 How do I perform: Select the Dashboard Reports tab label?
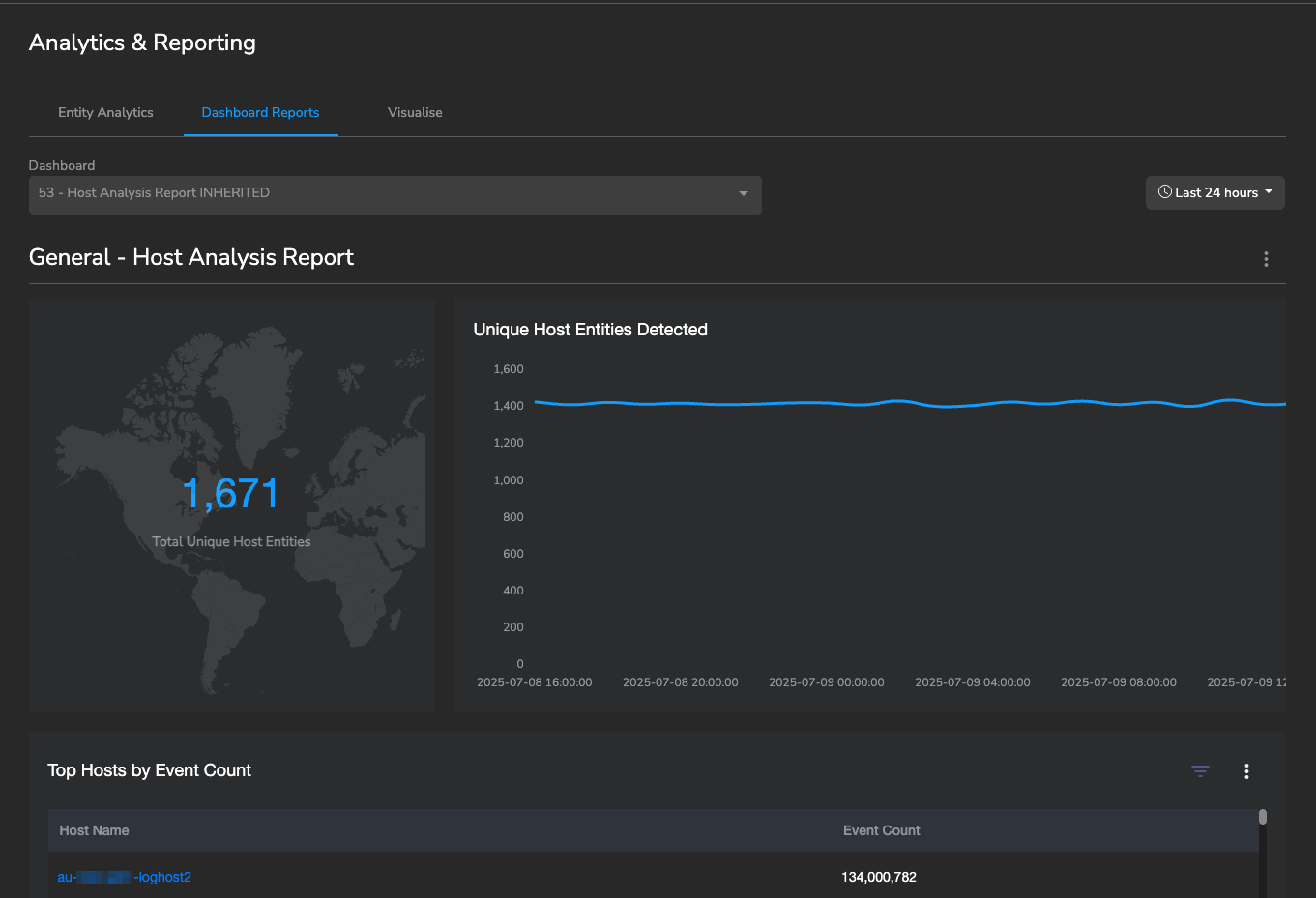(x=260, y=112)
